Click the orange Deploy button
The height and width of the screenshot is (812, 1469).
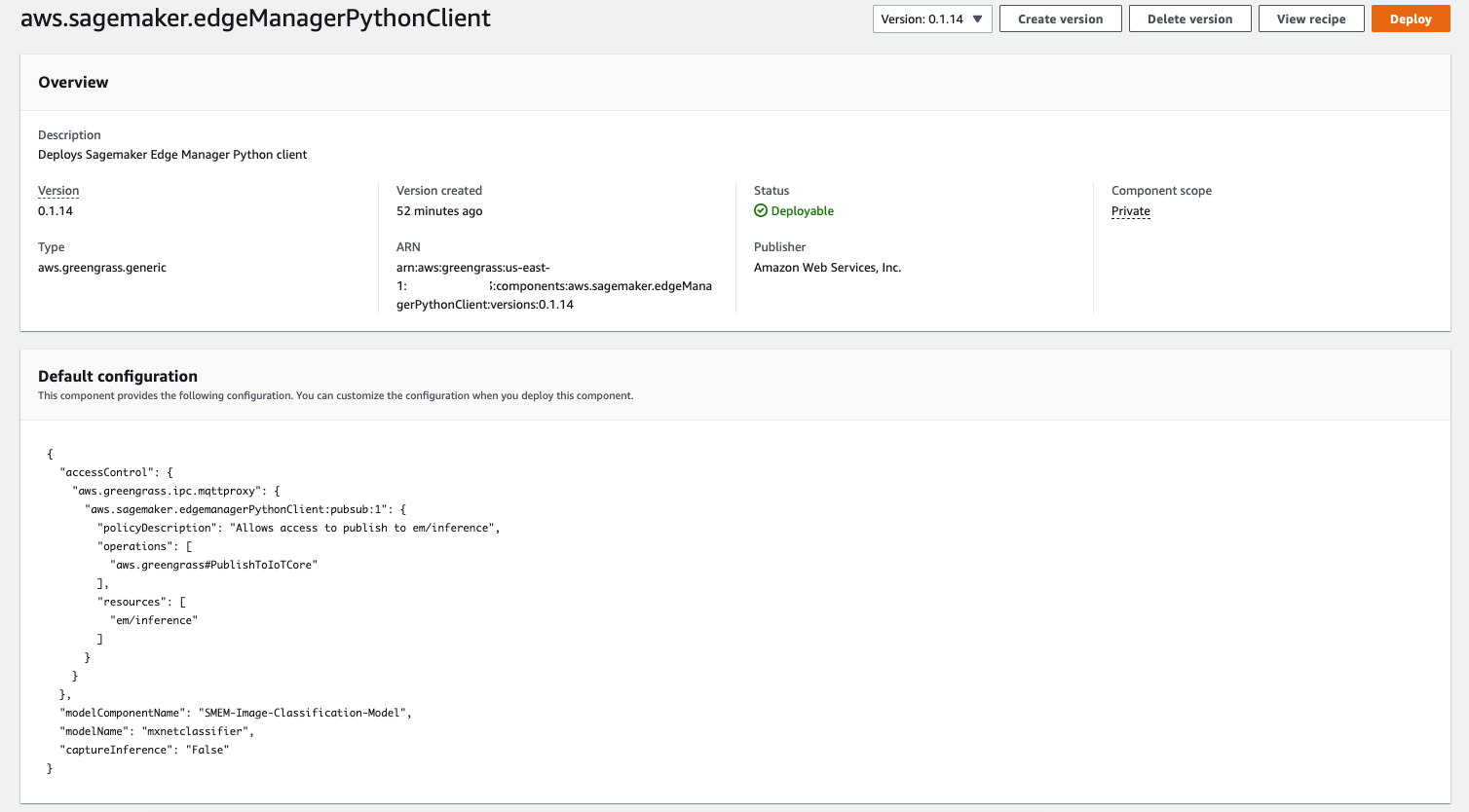1411,19
